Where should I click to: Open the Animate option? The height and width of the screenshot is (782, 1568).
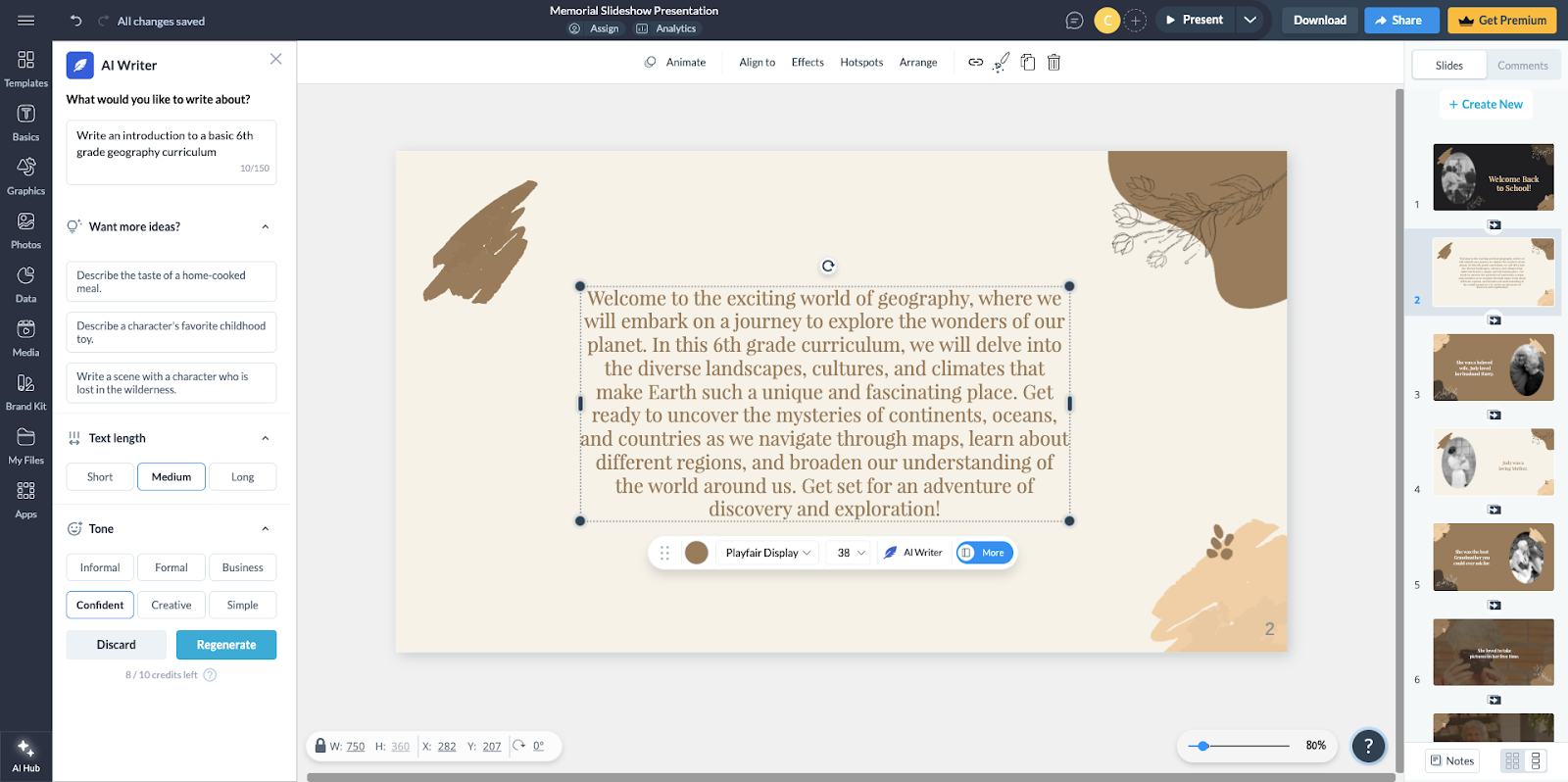(x=675, y=62)
